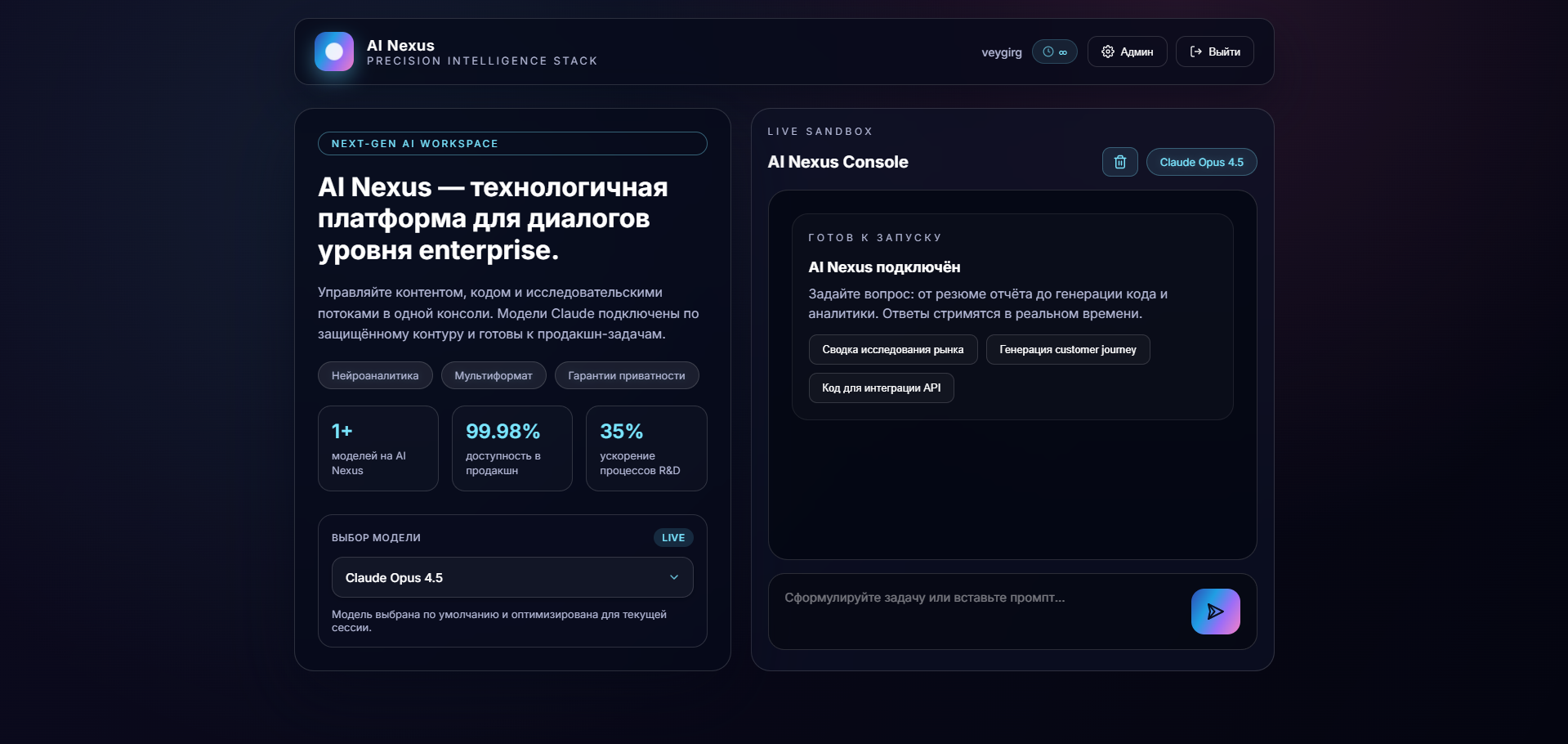Image resolution: width=1568 pixels, height=744 pixels.
Task: Click the logout arrow icon in Выйти
Action: point(1195,52)
